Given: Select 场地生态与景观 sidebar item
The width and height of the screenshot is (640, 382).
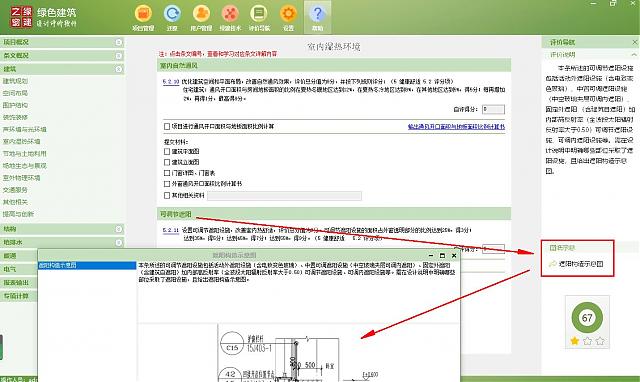Looking at the screenshot, I should pos(24,166).
